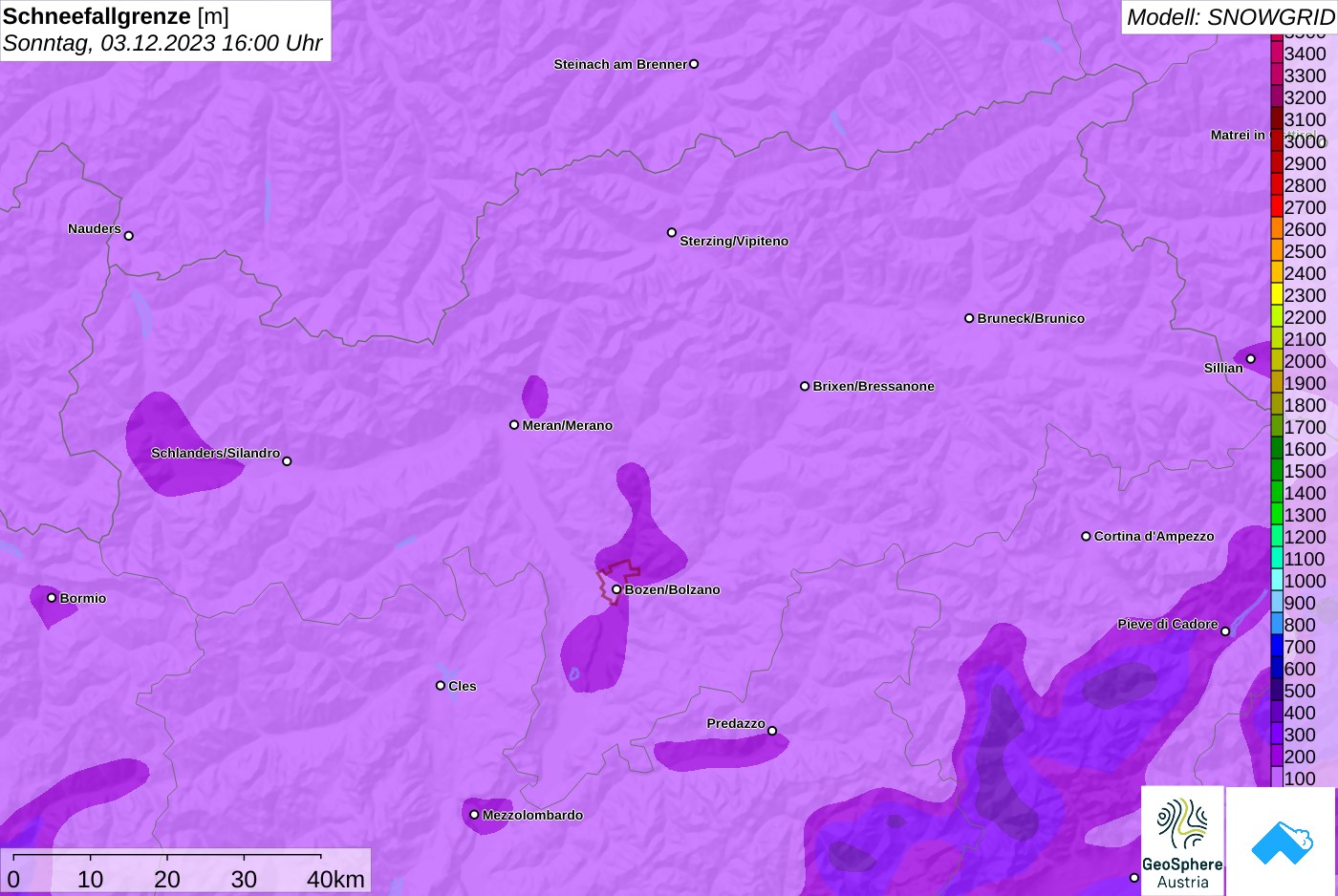Click the Bolzano municipality outline
Viewport: 1338px width, 896px height.
(617, 582)
